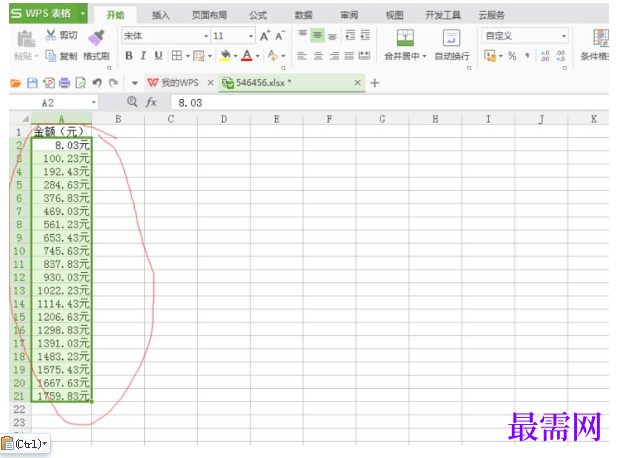The image size is (620, 458).
Task: Click the magnifier icon beside fx
Action: click(x=132, y=102)
